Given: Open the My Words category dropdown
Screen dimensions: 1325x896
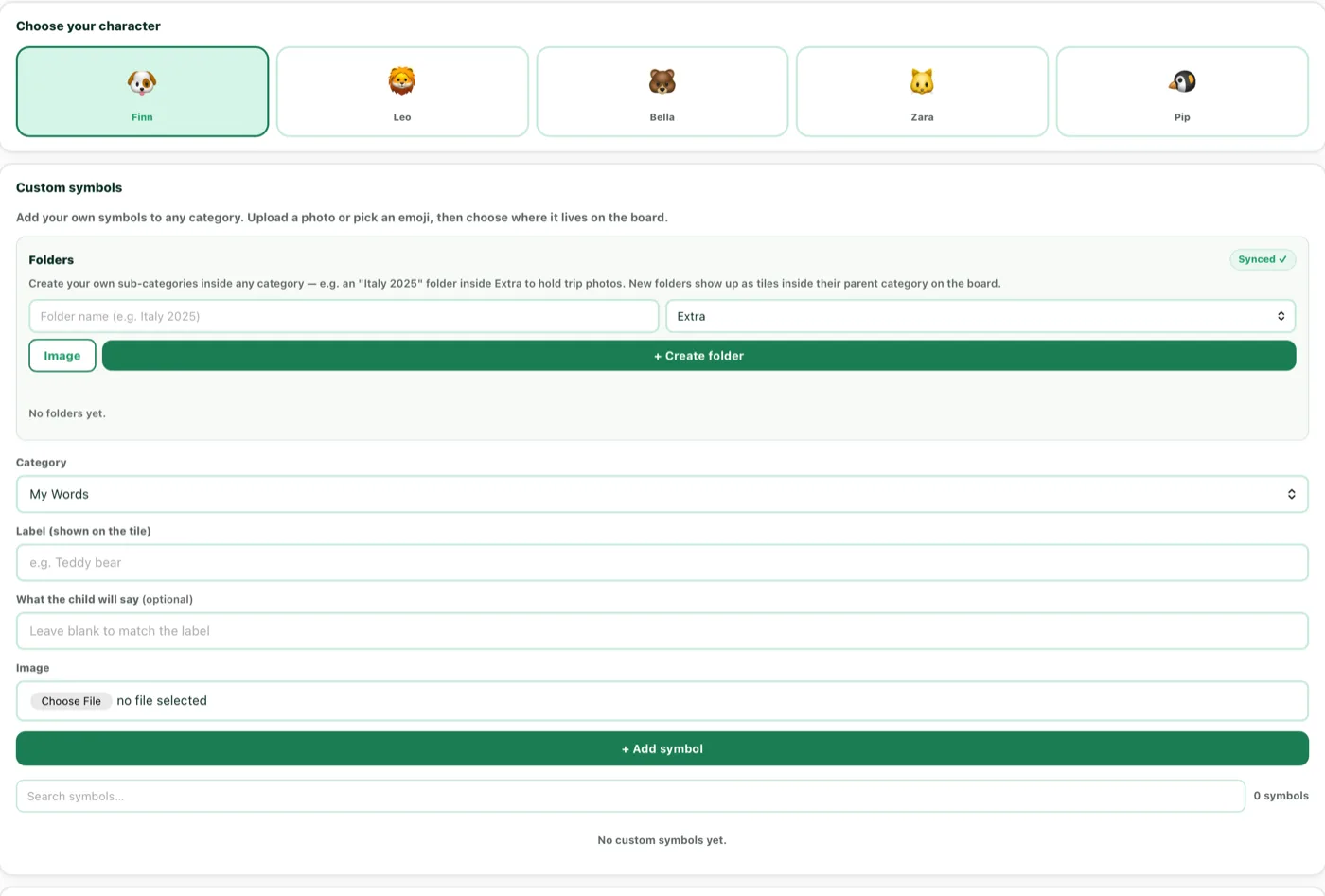Looking at the screenshot, I should 662,494.
